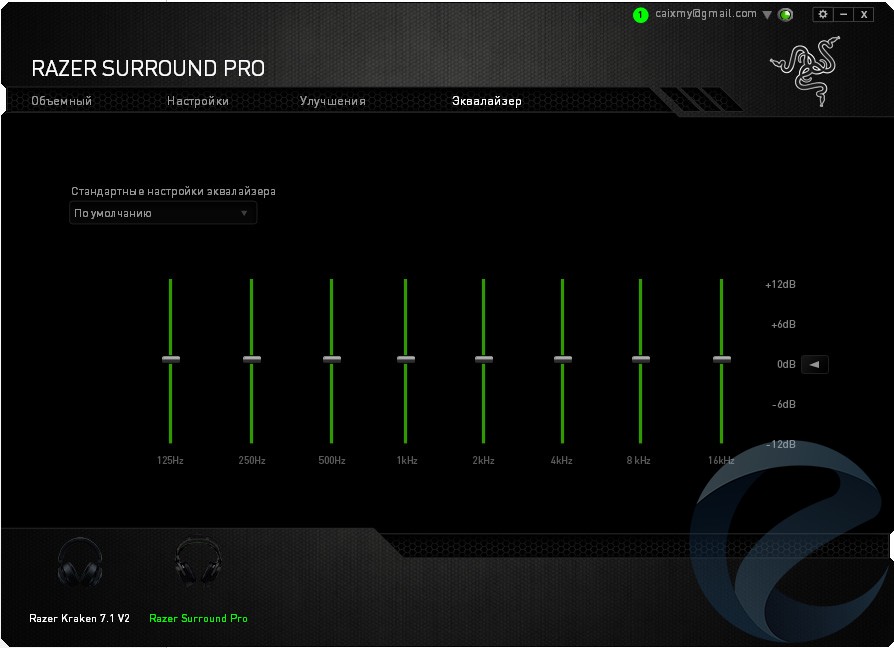Click the Razer Surround Pro device label
Viewport: 894px width, 648px height.
point(198,618)
